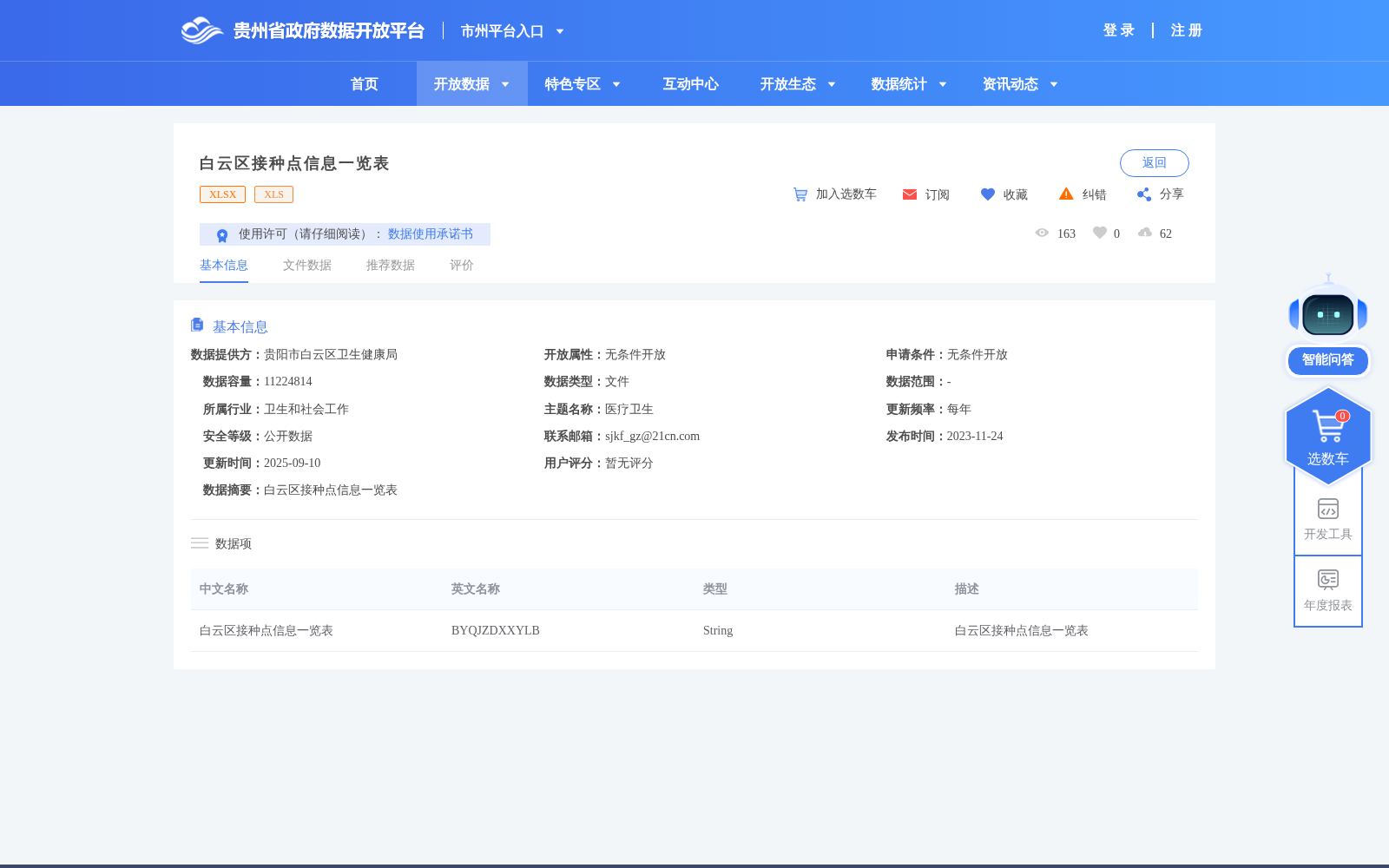Click the data capacity value 11224814

tap(288, 382)
